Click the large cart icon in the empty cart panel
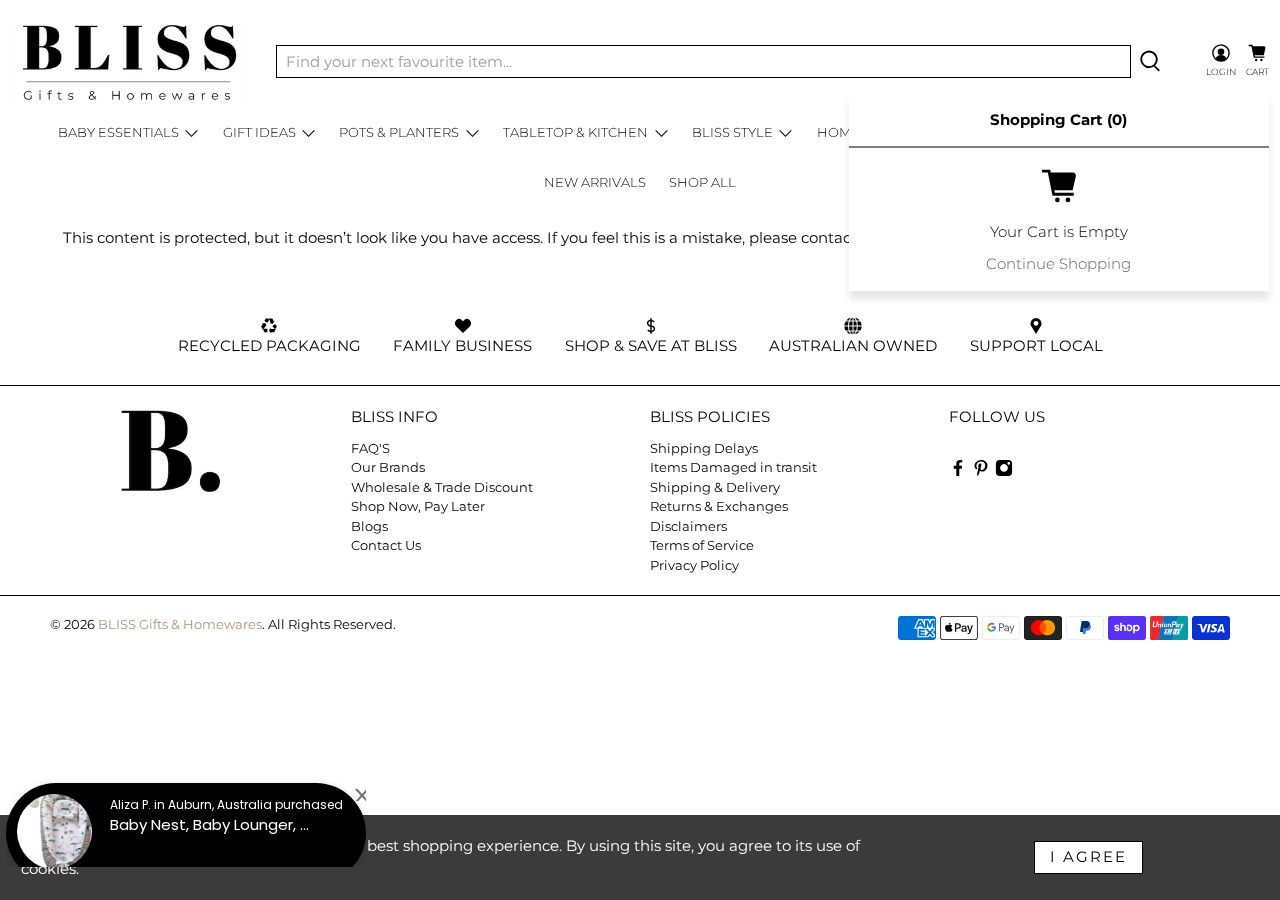 (x=1059, y=186)
